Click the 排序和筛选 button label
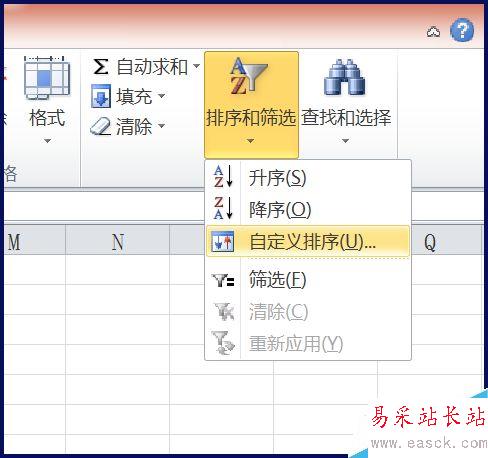488x458 pixels. (251, 118)
